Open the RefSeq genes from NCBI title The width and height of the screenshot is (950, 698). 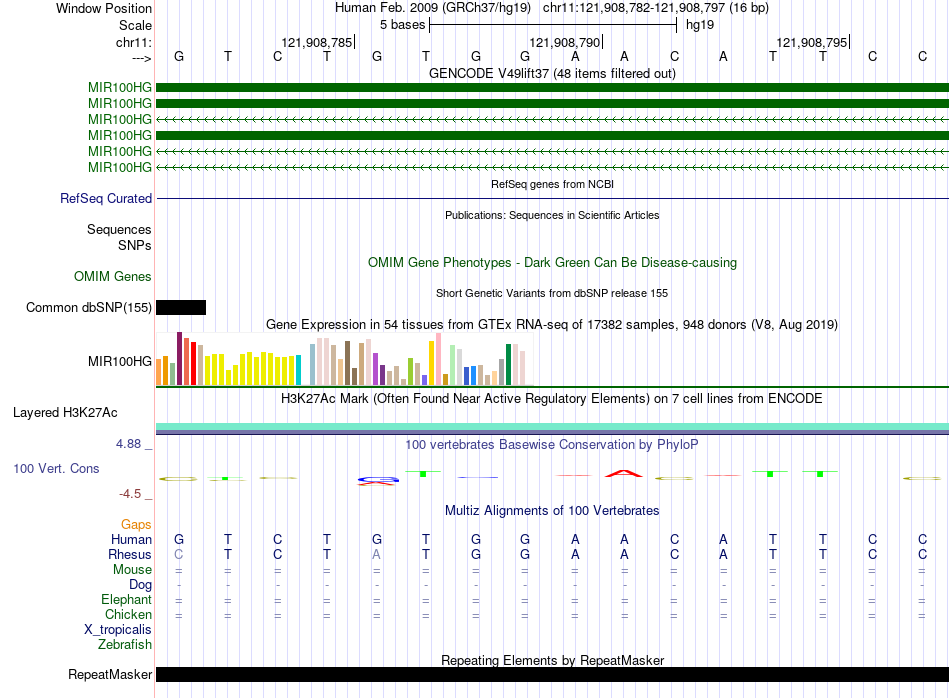coord(552,184)
